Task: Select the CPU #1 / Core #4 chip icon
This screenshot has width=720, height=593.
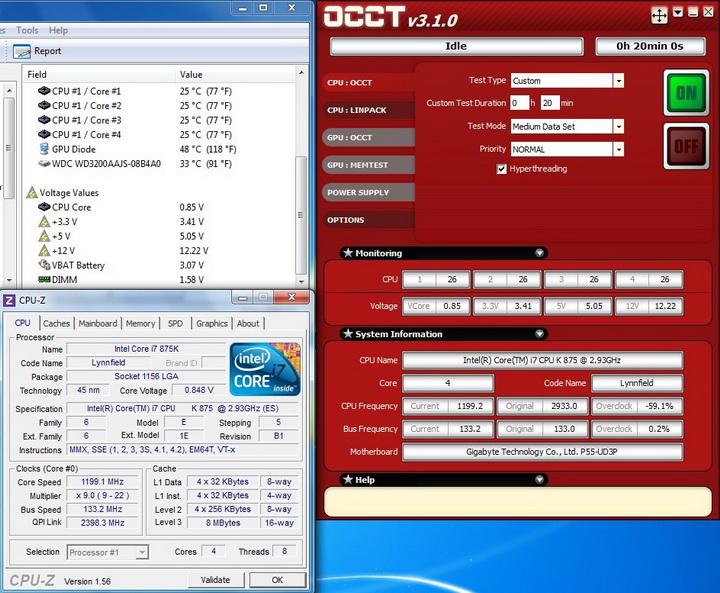Action: pos(44,134)
